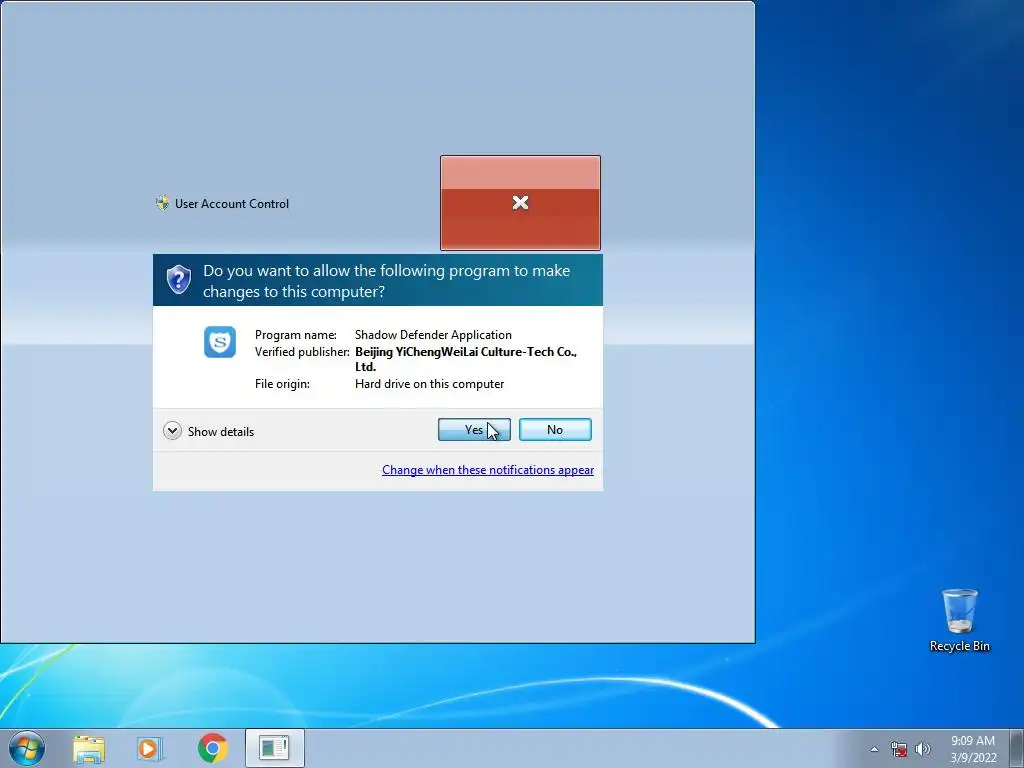This screenshot has height=768, width=1024.
Task: Open Google Chrome from taskbar
Action: (213, 748)
